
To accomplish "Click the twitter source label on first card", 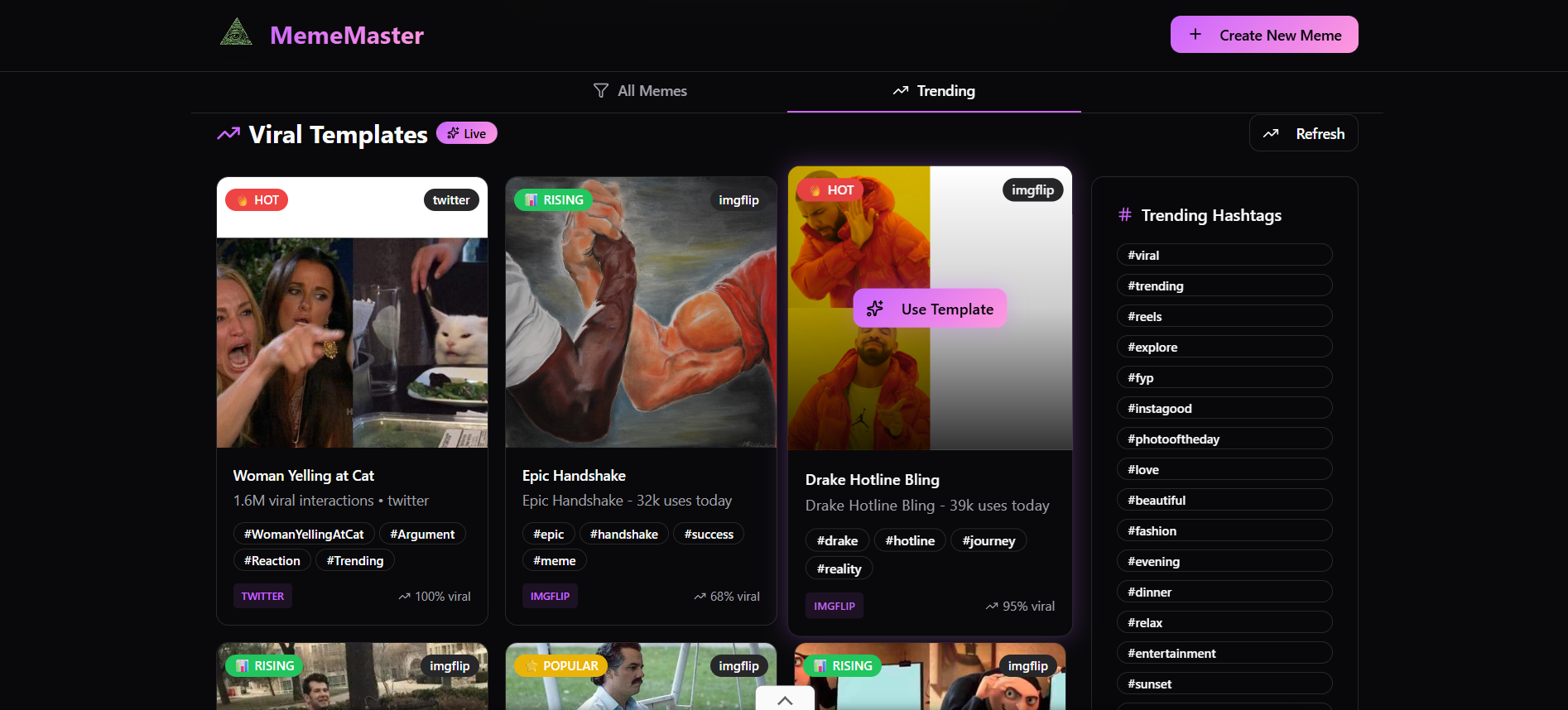I will (x=451, y=200).
